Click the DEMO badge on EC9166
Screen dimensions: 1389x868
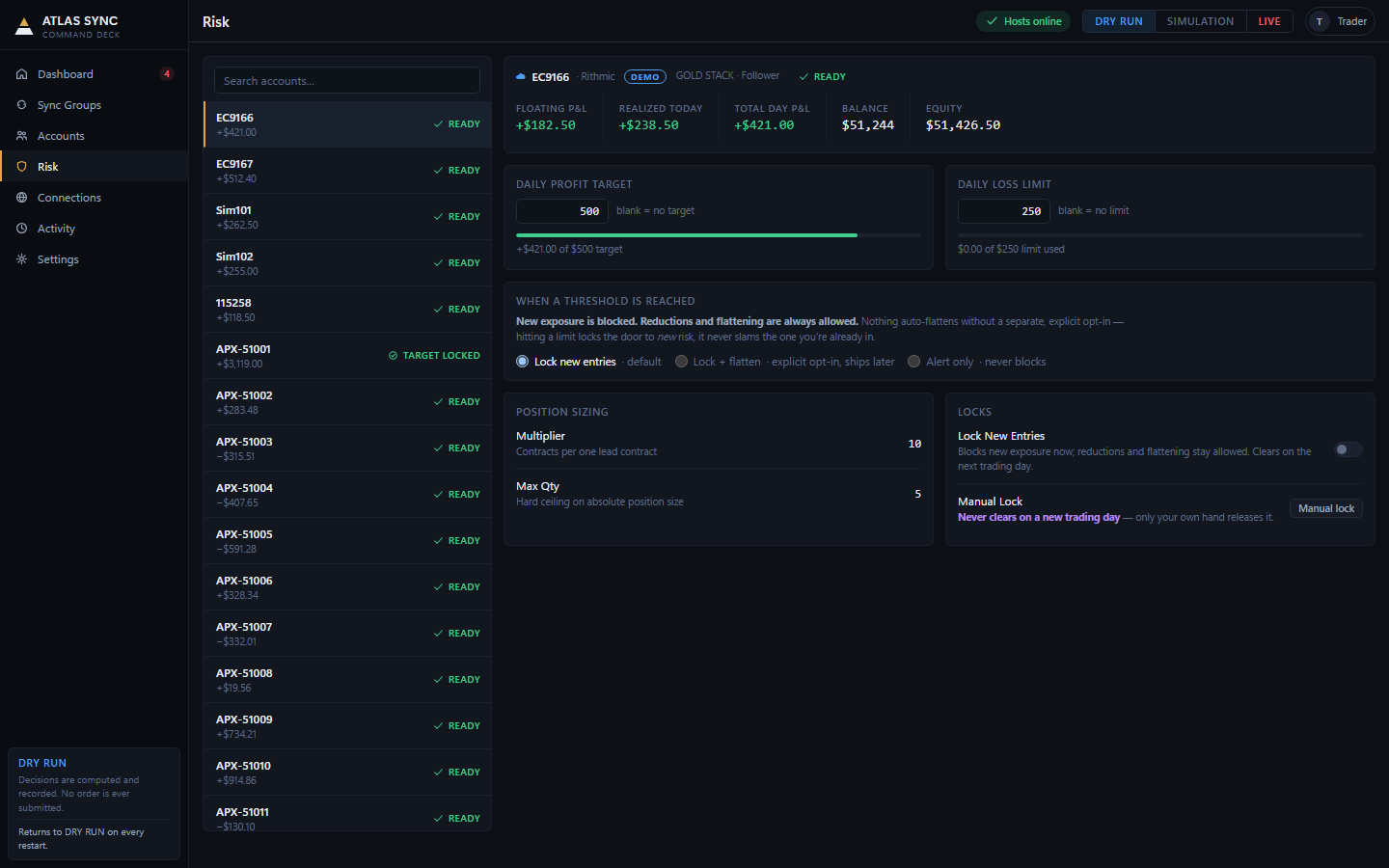click(645, 76)
